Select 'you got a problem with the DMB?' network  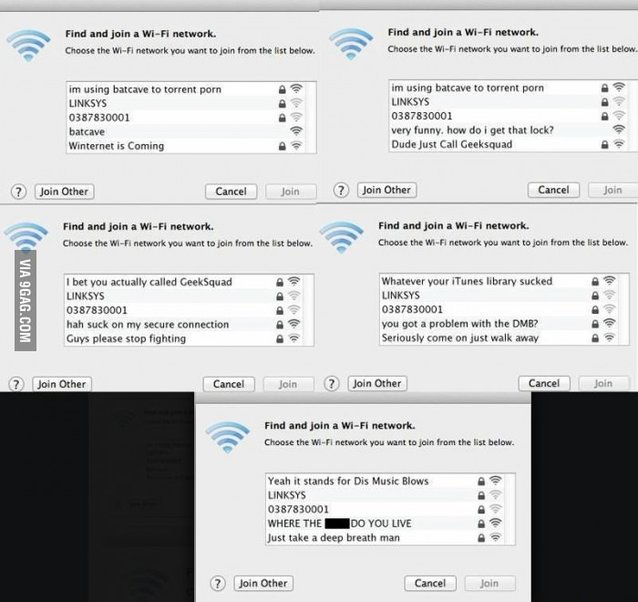499,323
